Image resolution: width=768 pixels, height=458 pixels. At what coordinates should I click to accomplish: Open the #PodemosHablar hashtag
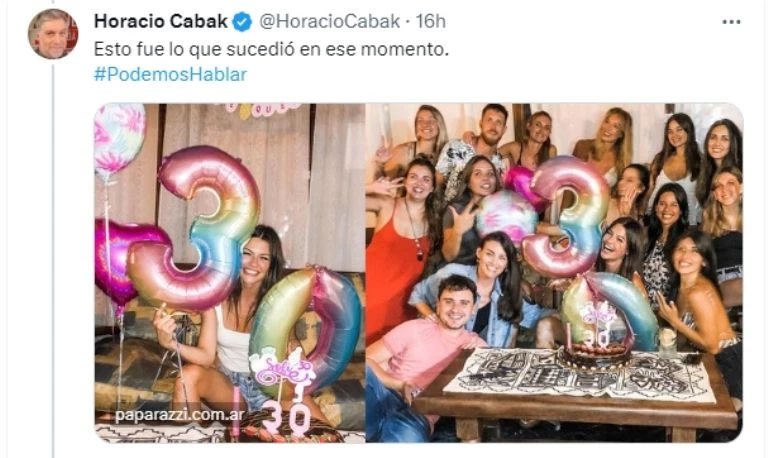pos(170,74)
